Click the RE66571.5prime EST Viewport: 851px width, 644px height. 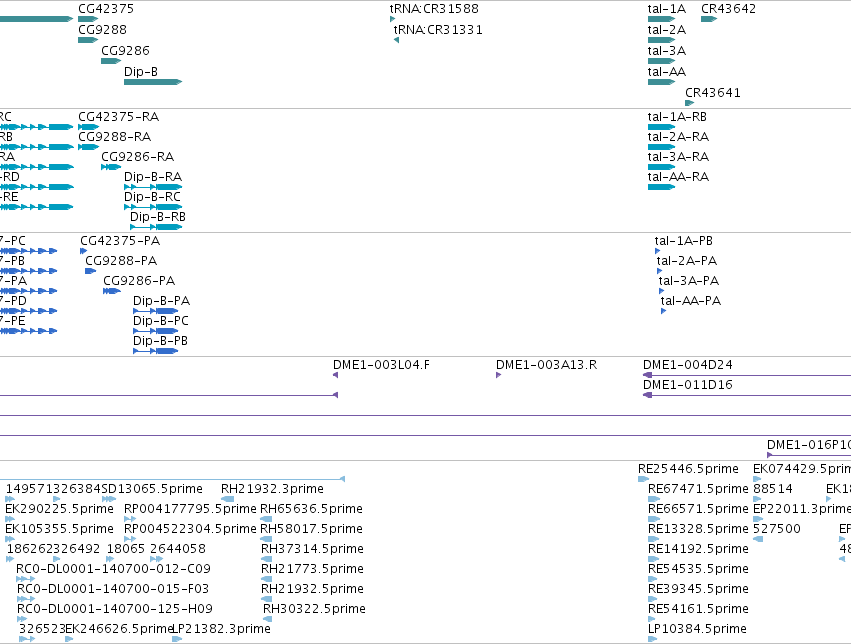tap(654, 519)
